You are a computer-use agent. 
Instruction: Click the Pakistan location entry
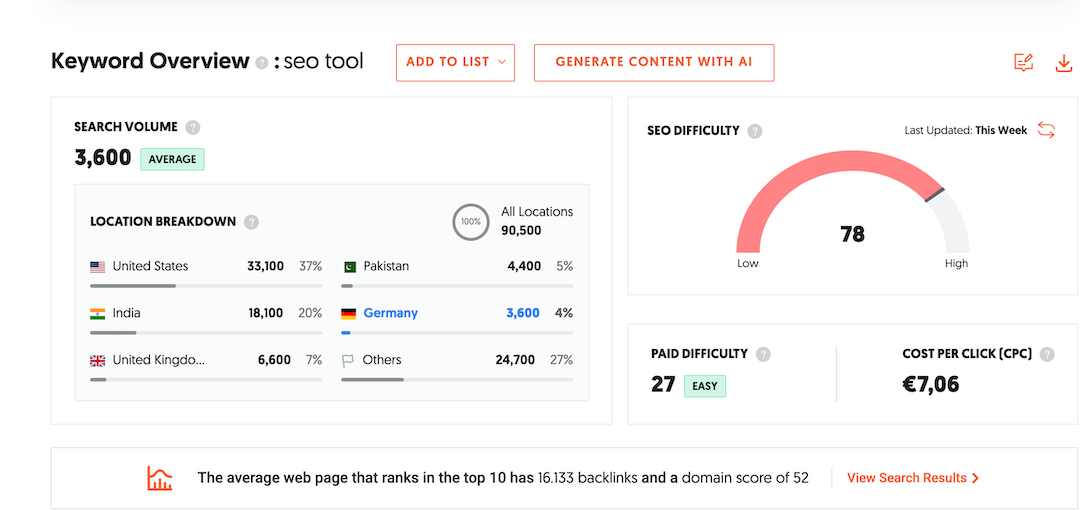tap(385, 266)
